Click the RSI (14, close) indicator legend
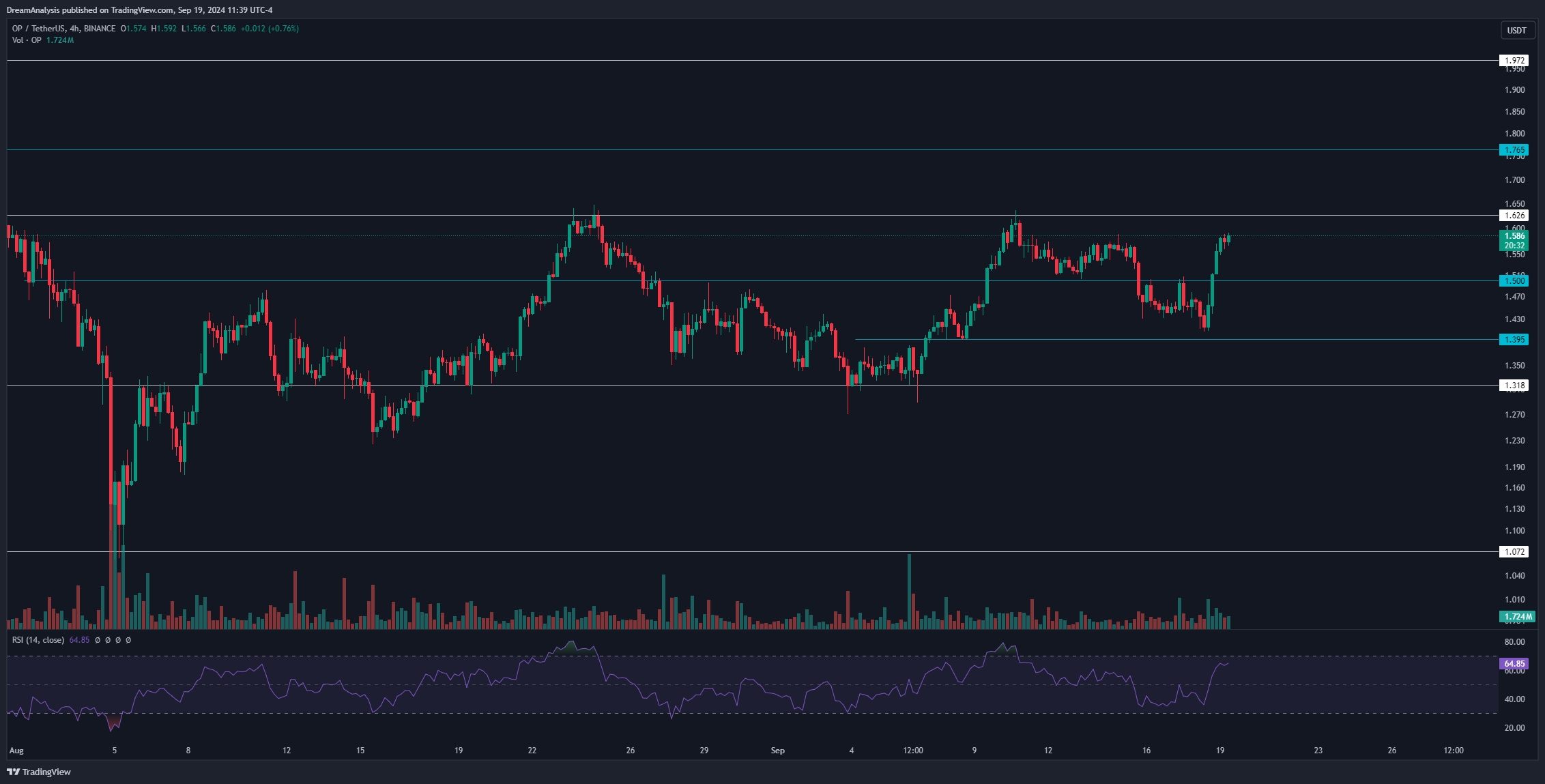 click(38, 640)
